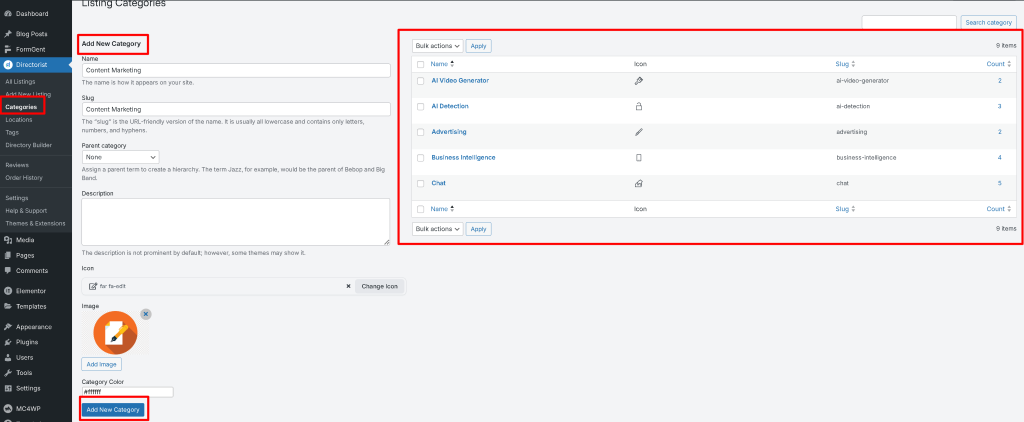The width and height of the screenshot is (1024, 422).
Task: Toggle the select-all checkbox in table header
Action: pos(421,64)
